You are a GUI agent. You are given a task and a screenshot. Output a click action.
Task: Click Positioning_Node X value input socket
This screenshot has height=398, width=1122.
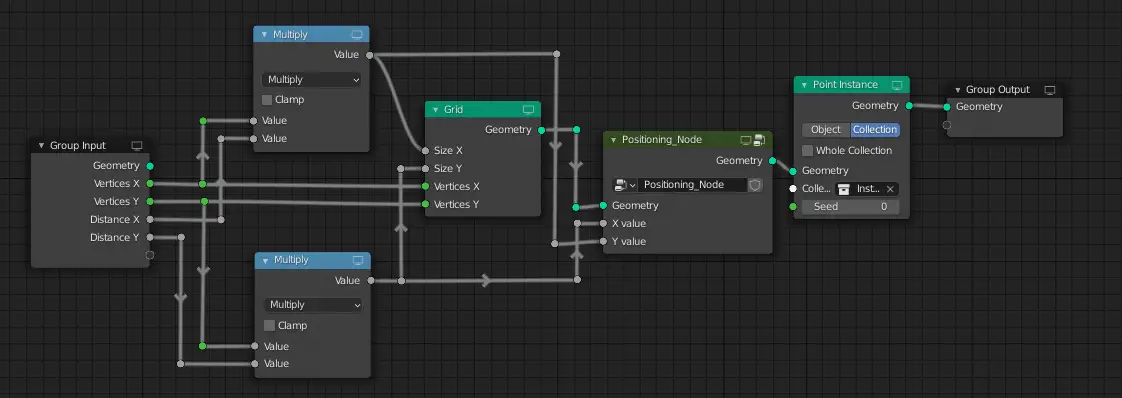(x=603, y=223)
